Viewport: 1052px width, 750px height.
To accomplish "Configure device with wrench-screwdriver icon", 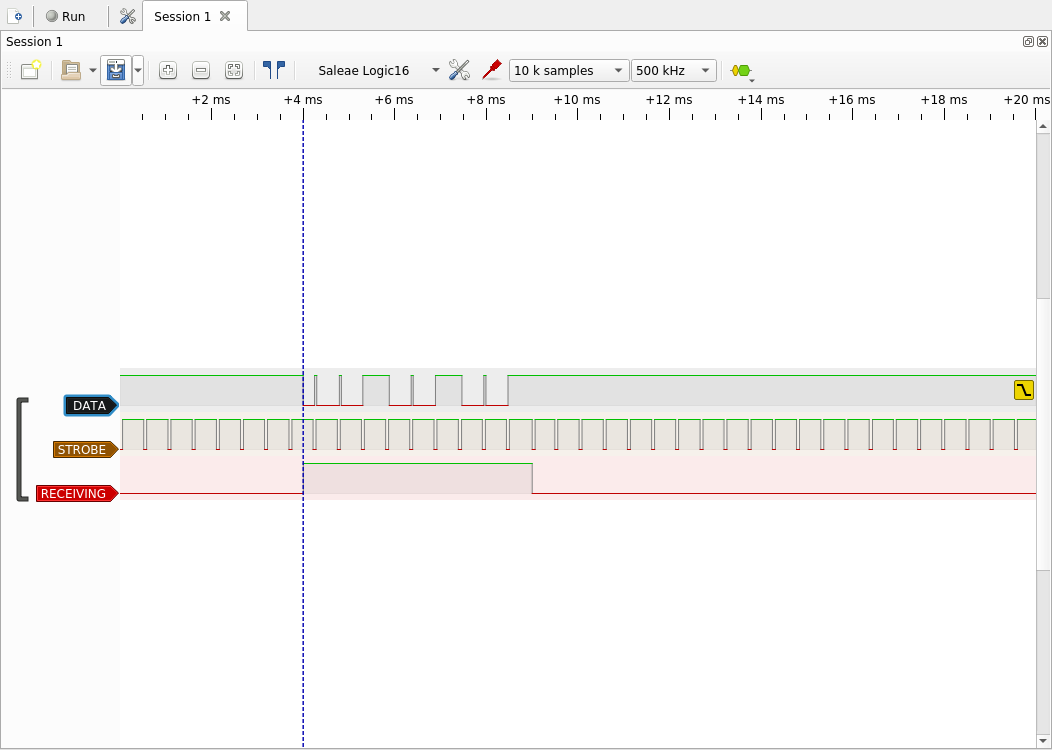I will point(459,70).
